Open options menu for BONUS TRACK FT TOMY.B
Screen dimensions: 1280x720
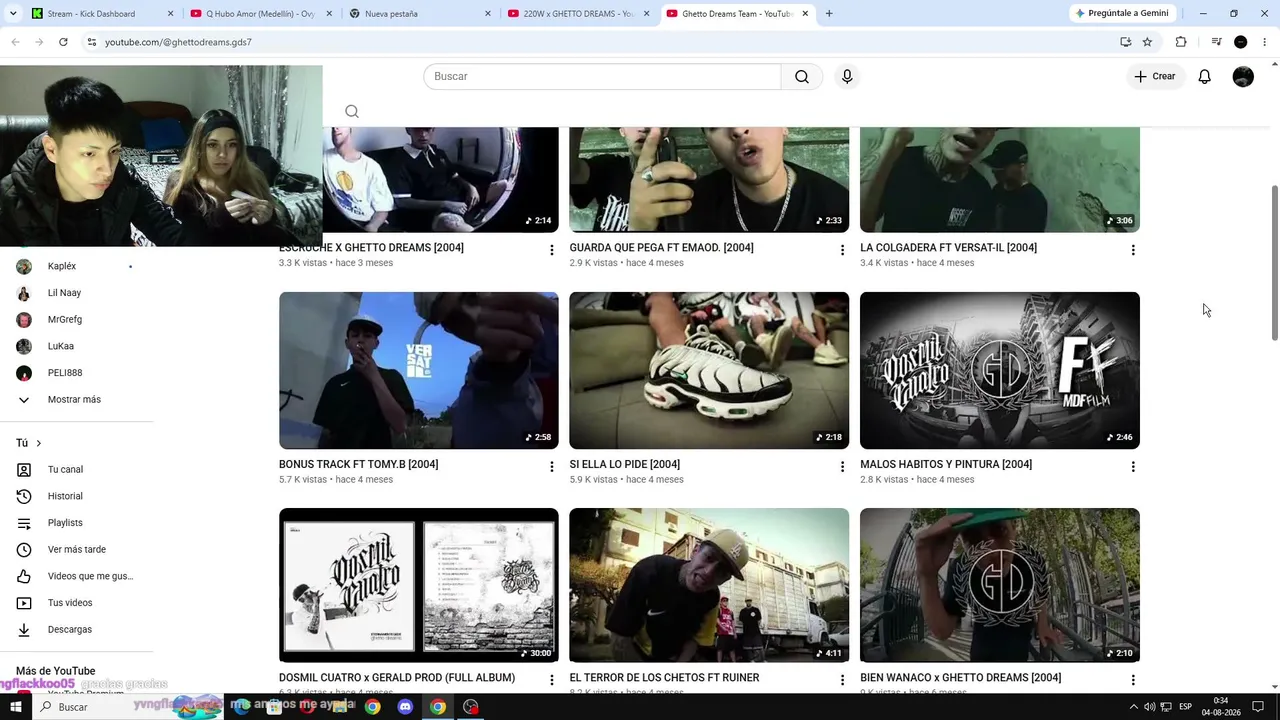pos(551,467)
